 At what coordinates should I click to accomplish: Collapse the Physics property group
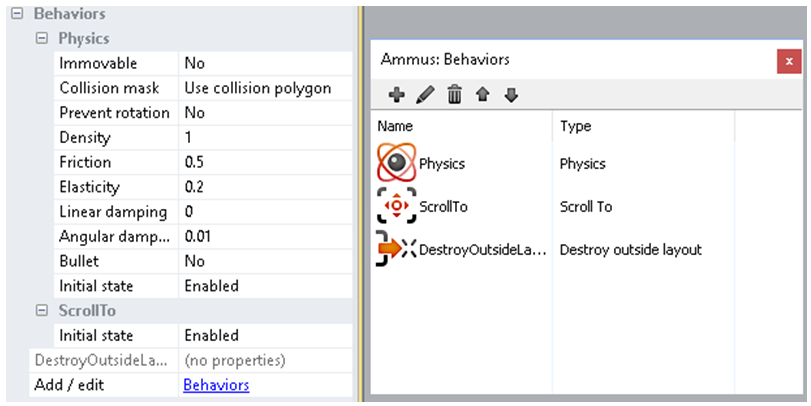pos(41,39)
